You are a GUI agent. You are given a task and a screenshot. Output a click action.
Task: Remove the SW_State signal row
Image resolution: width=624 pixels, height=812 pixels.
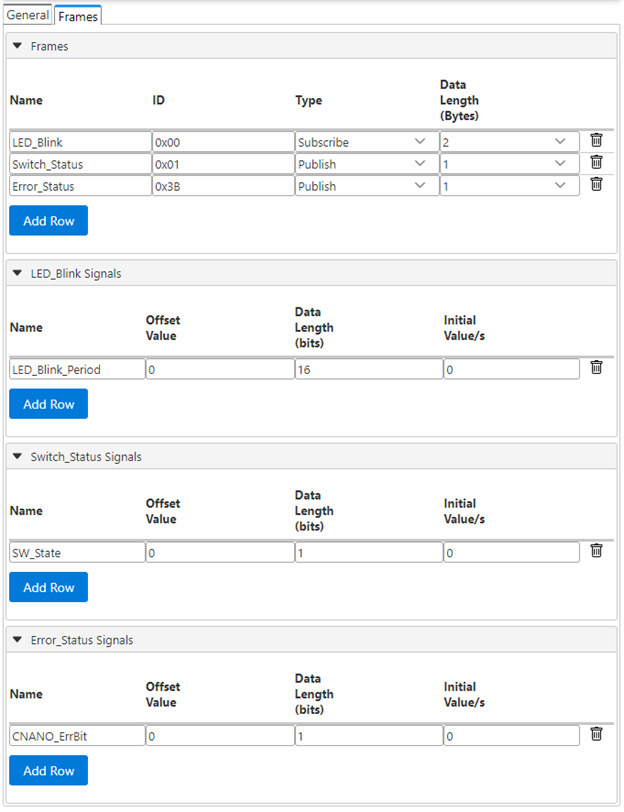pos(596,551)
